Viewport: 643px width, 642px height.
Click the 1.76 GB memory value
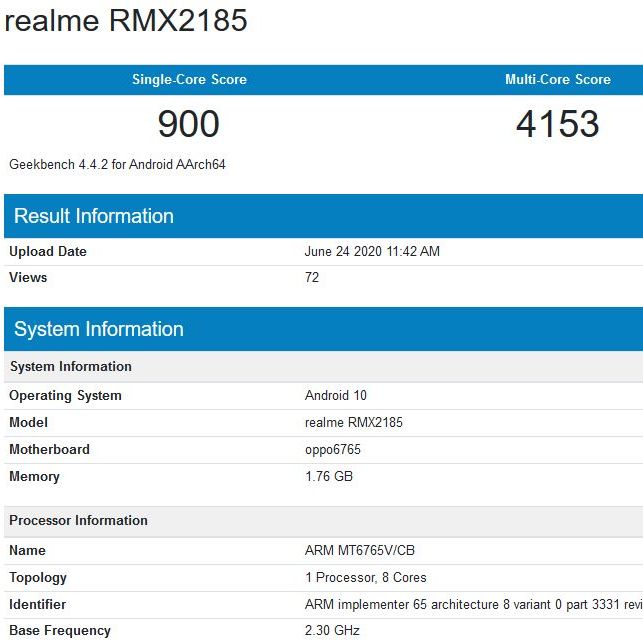pos(328,477)
